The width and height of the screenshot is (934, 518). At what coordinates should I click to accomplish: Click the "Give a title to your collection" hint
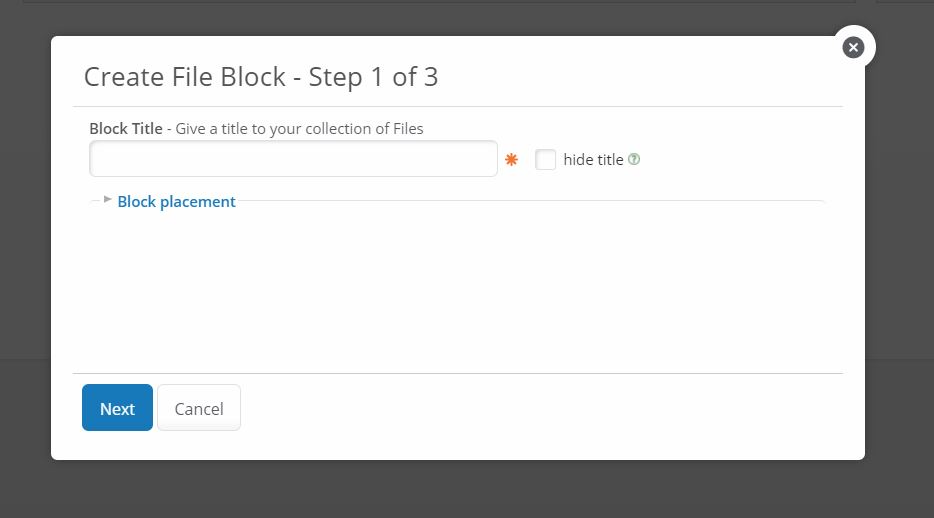[x=299, y=128]
